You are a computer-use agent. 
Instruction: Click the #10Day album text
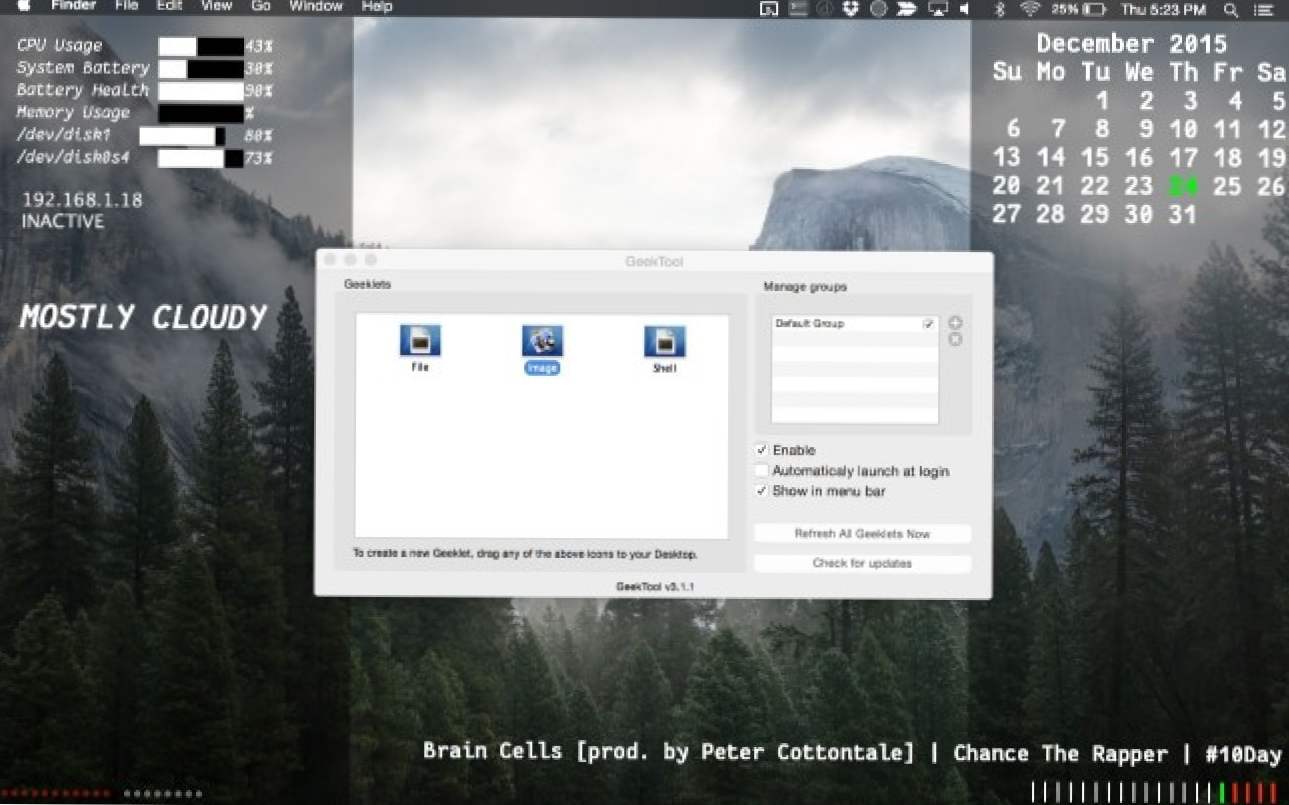pos(1243,754)
